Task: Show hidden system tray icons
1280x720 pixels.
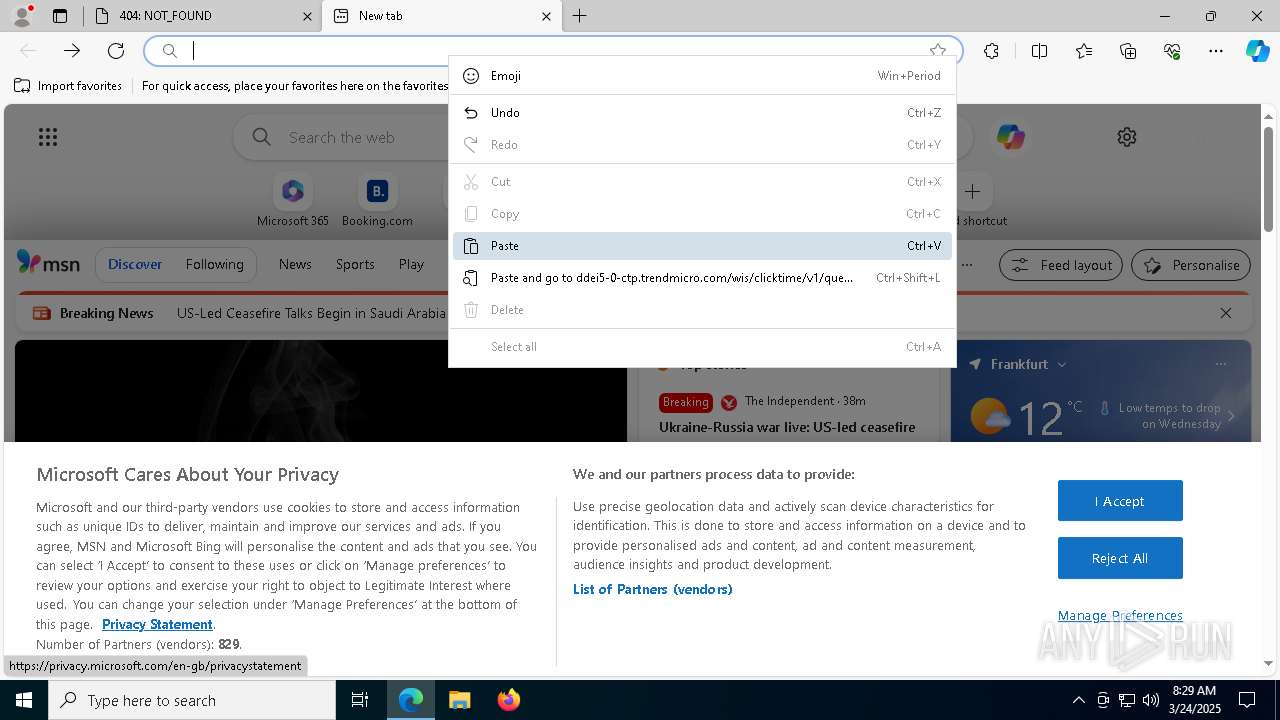Action: click(1078, 700)
